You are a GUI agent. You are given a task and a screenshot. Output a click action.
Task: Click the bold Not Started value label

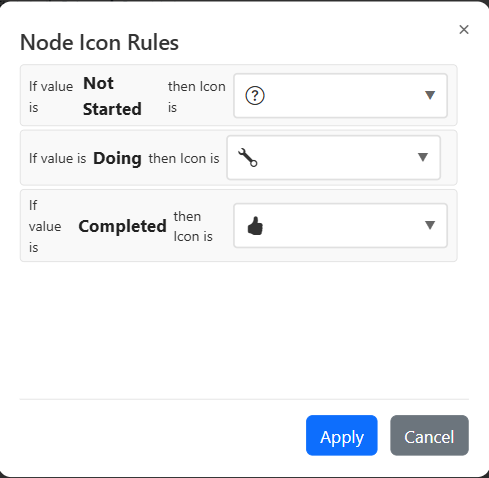pyautogui.click(x=112, y=96)
